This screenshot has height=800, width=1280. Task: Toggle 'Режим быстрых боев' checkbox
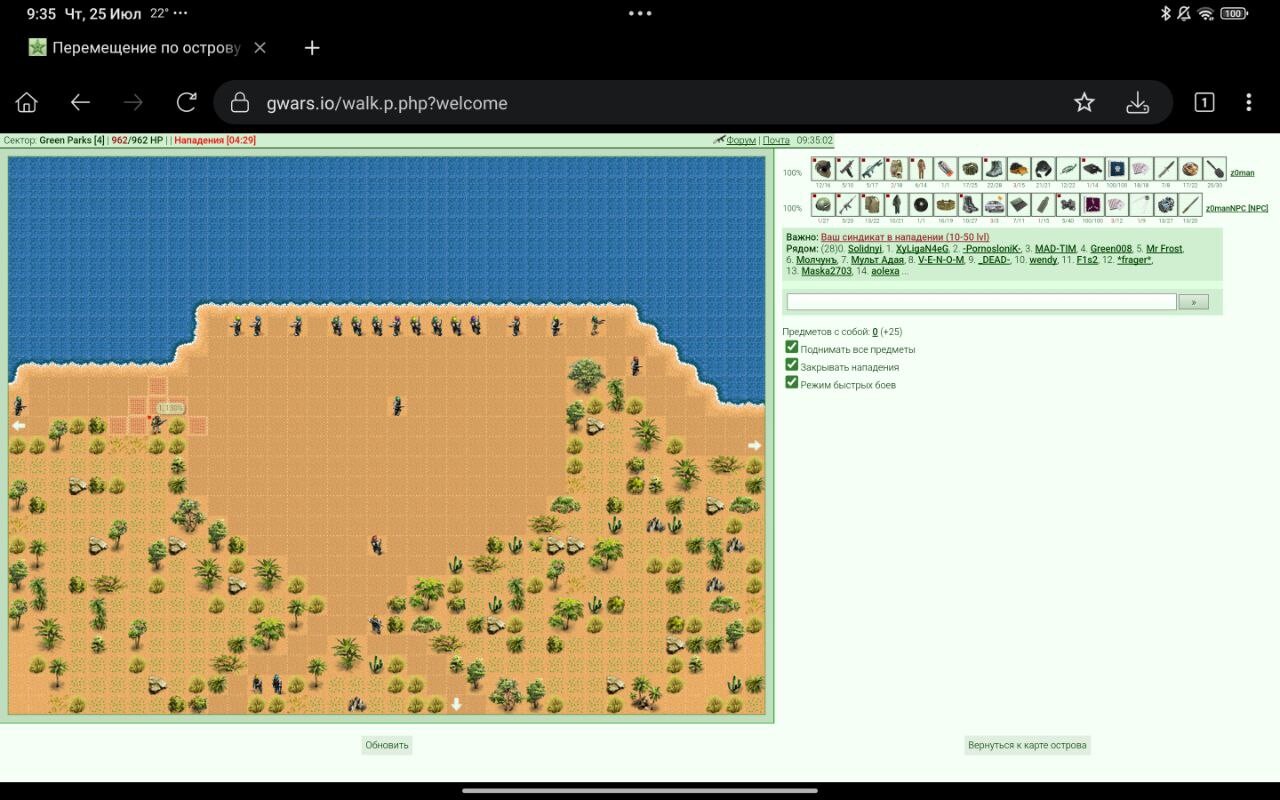[x=792, y=382]
